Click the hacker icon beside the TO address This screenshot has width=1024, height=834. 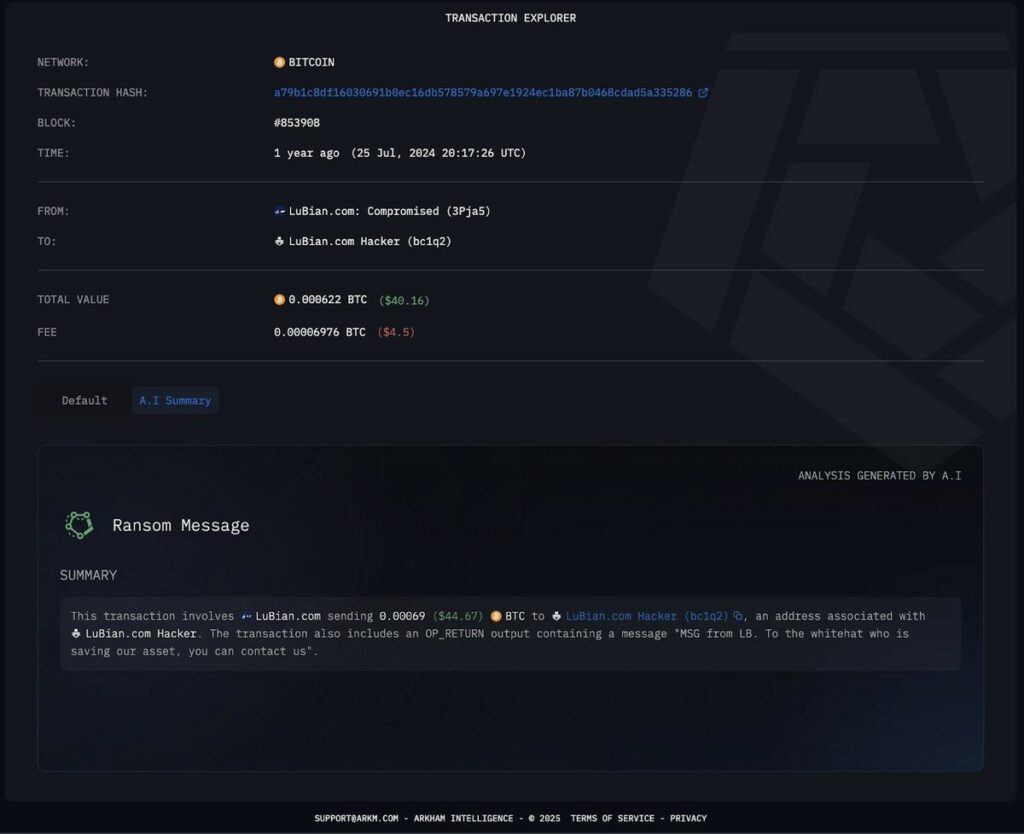(280, 241)
